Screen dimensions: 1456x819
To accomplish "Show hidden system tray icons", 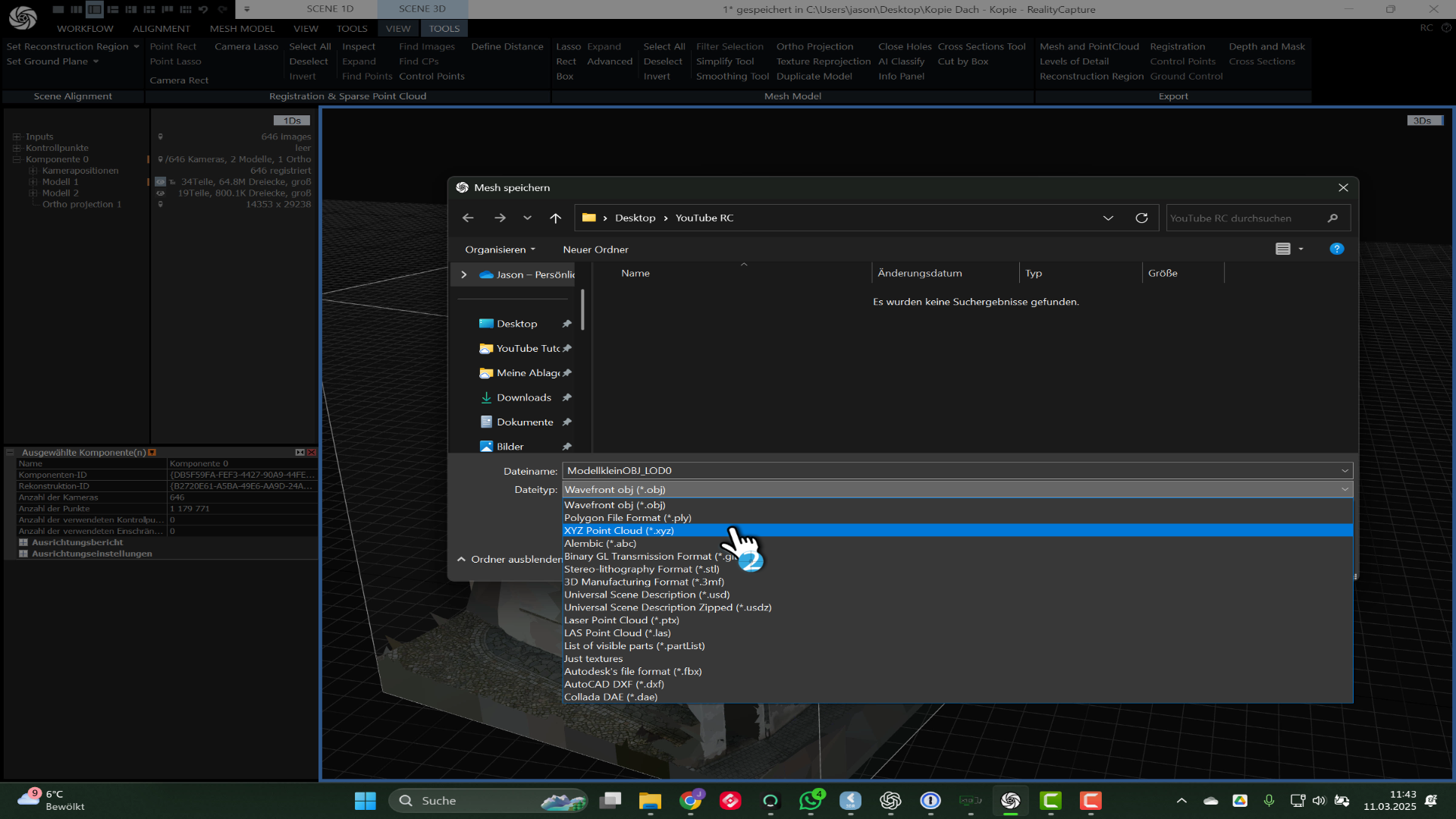I will [x=1181, y=801].
